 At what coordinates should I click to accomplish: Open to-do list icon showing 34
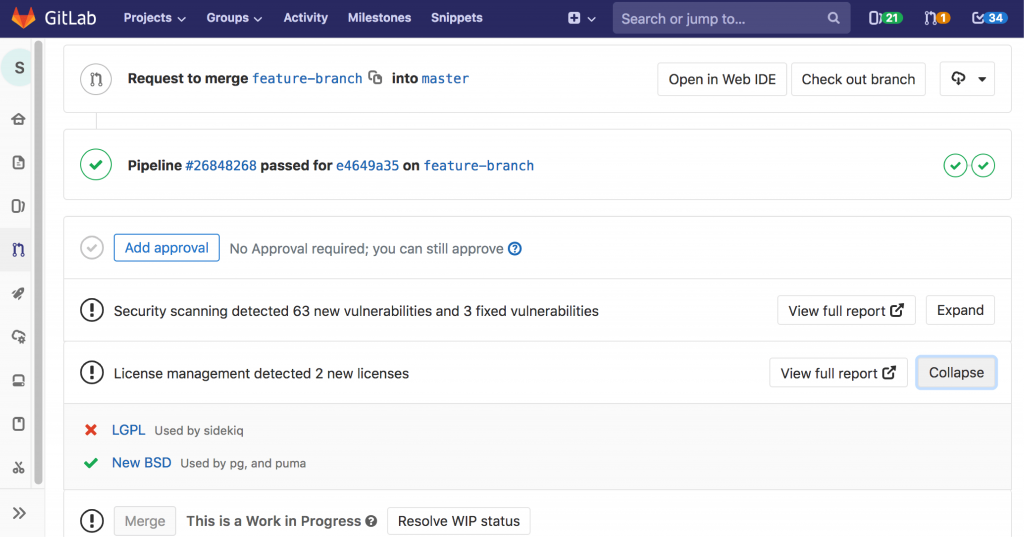pyautogui.click(x=989, y=18)
